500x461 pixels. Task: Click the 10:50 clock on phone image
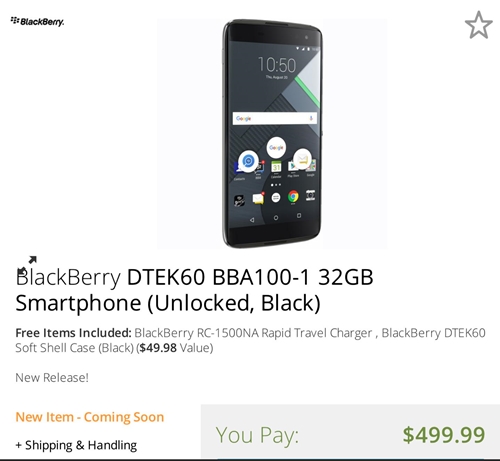[277, 65]
